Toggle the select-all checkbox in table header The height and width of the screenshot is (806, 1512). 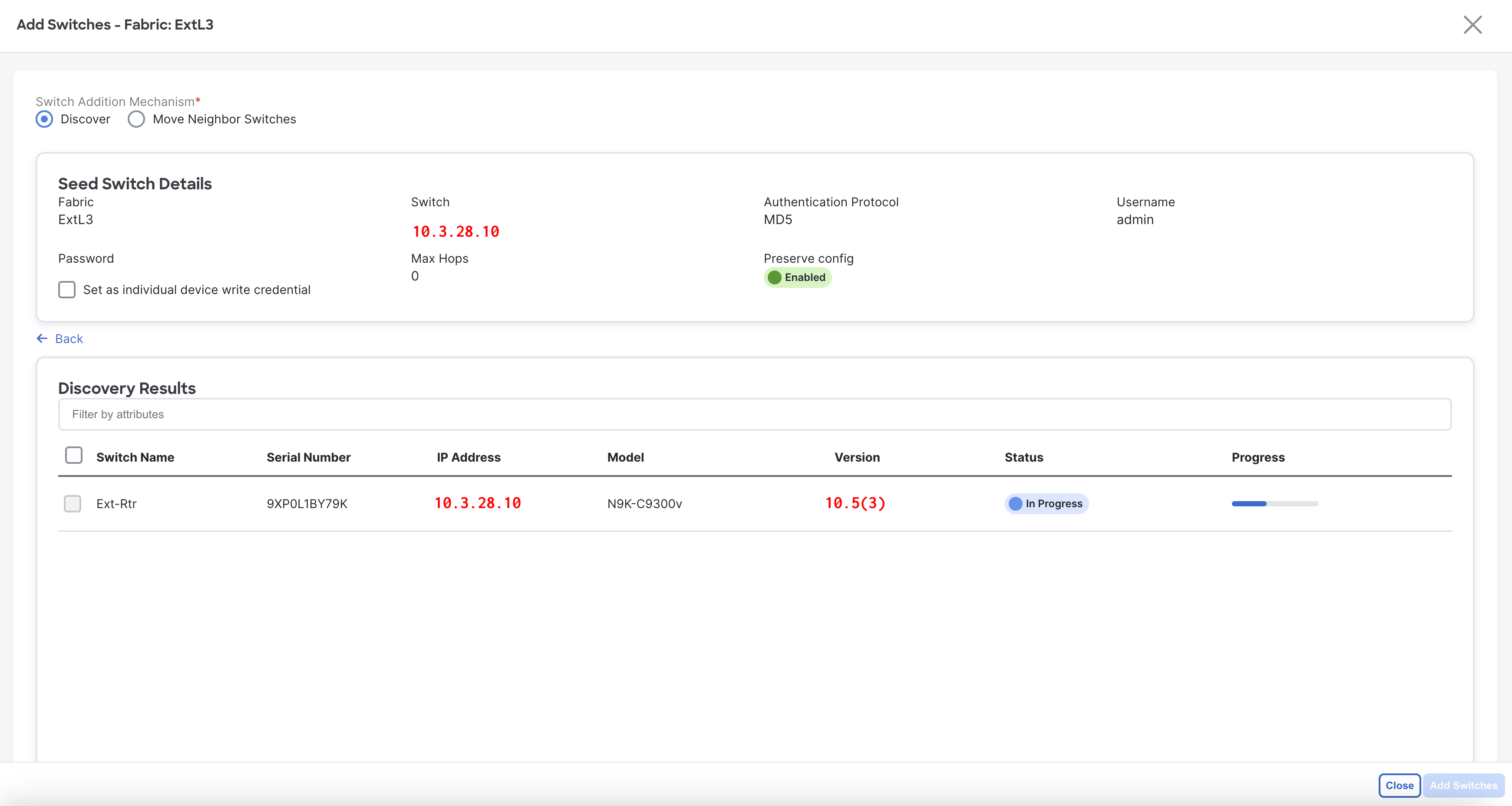pos(74,456)
